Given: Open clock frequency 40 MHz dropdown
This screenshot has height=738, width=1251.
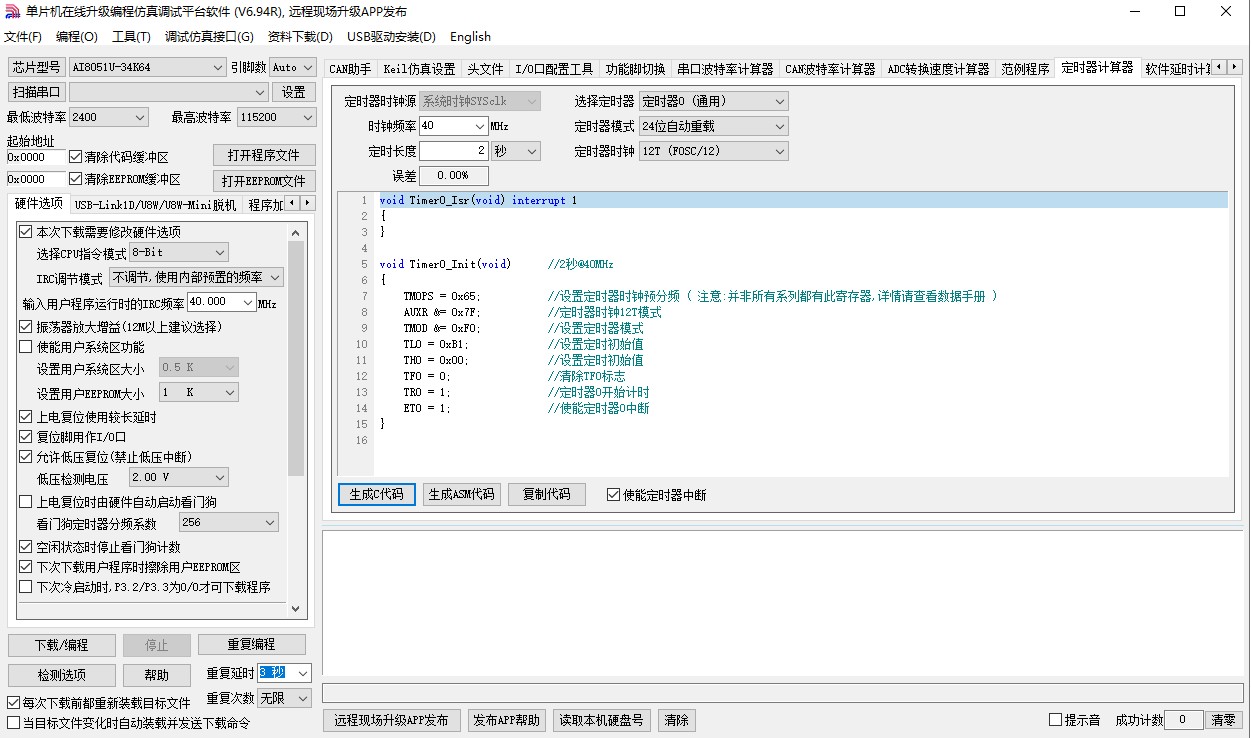Looking at the screenshot, I should coord(480,126).
